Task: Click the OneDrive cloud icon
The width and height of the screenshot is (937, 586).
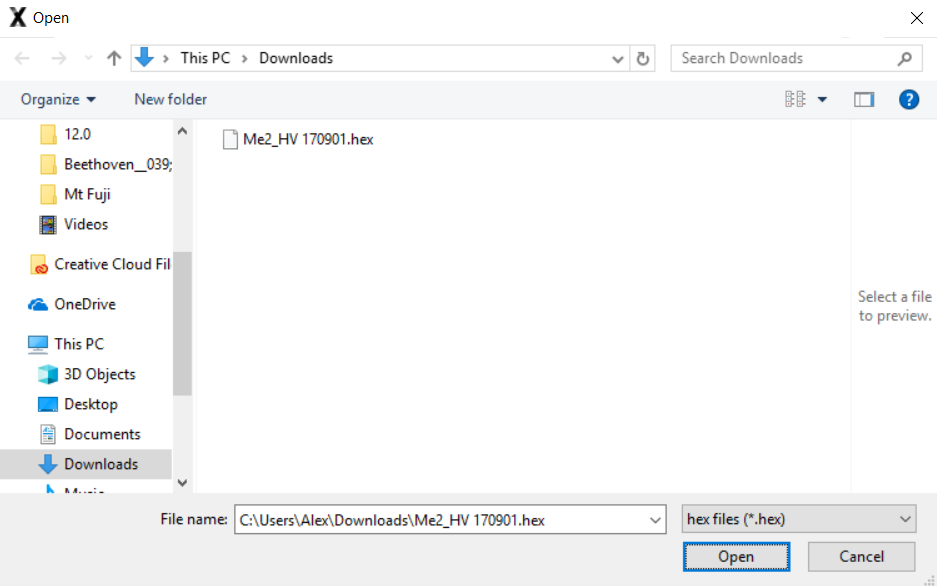Action: [x=38, y=304]
